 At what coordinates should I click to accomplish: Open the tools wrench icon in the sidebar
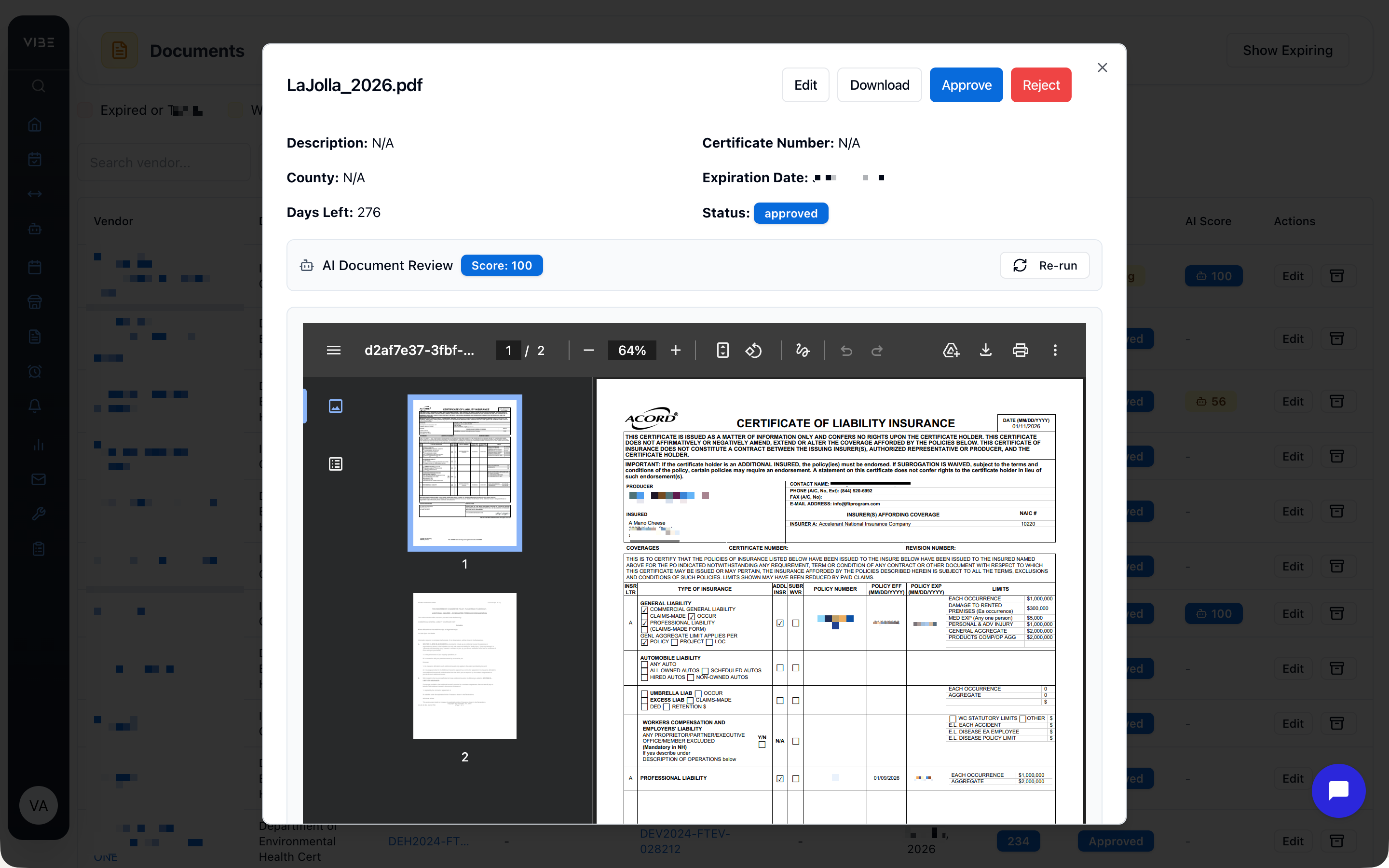39,514
